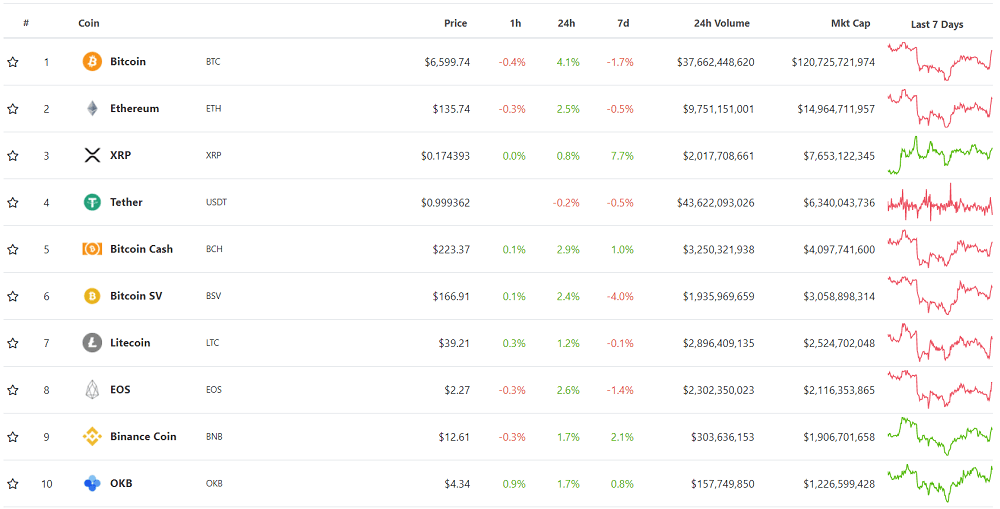The height and width of the screenshot is (509, 1000).
Task: Favorite Bitcoin with its star
Action: (x=13, y=62)
